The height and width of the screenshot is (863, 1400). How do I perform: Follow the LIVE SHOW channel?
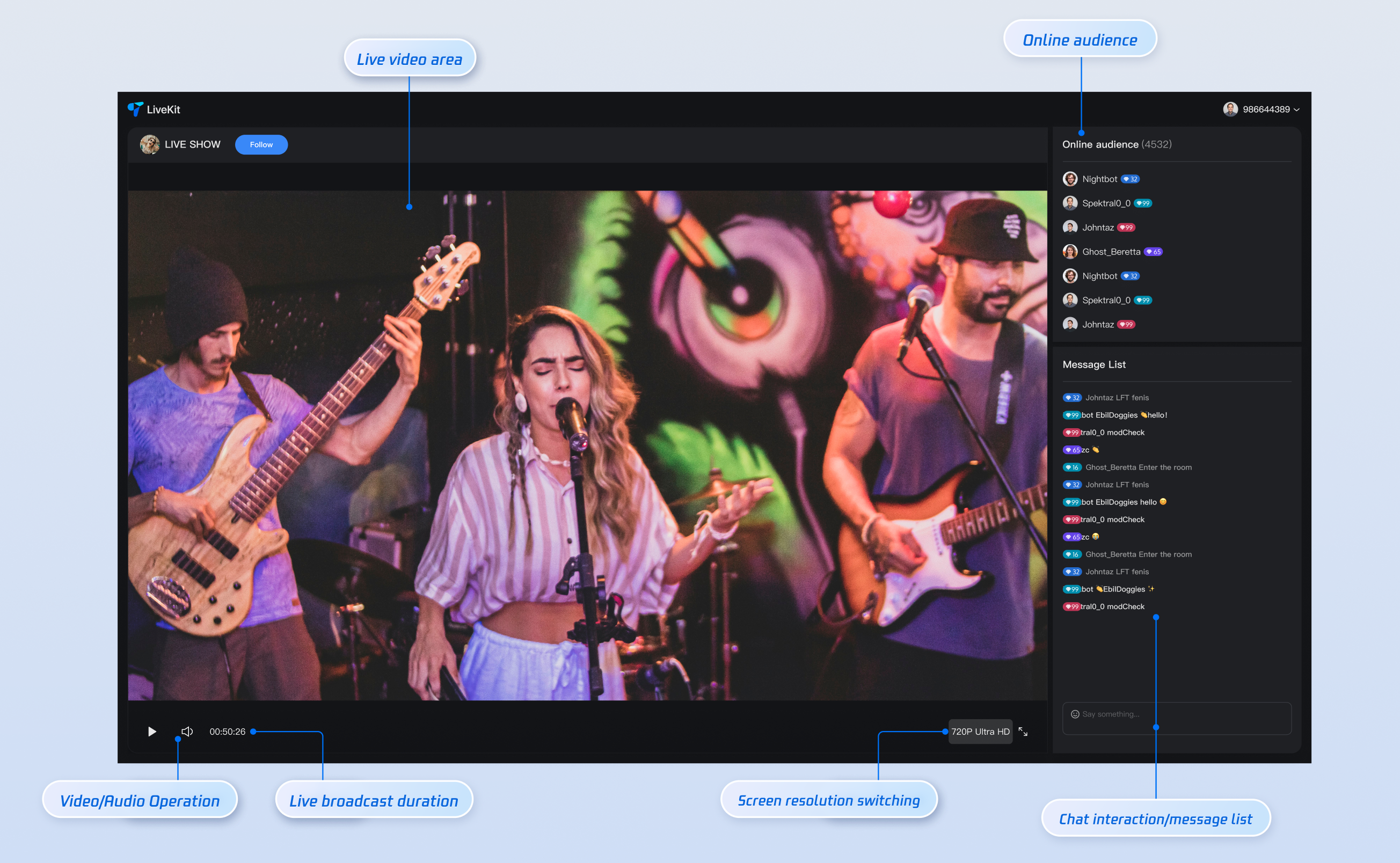click(261, 144)
